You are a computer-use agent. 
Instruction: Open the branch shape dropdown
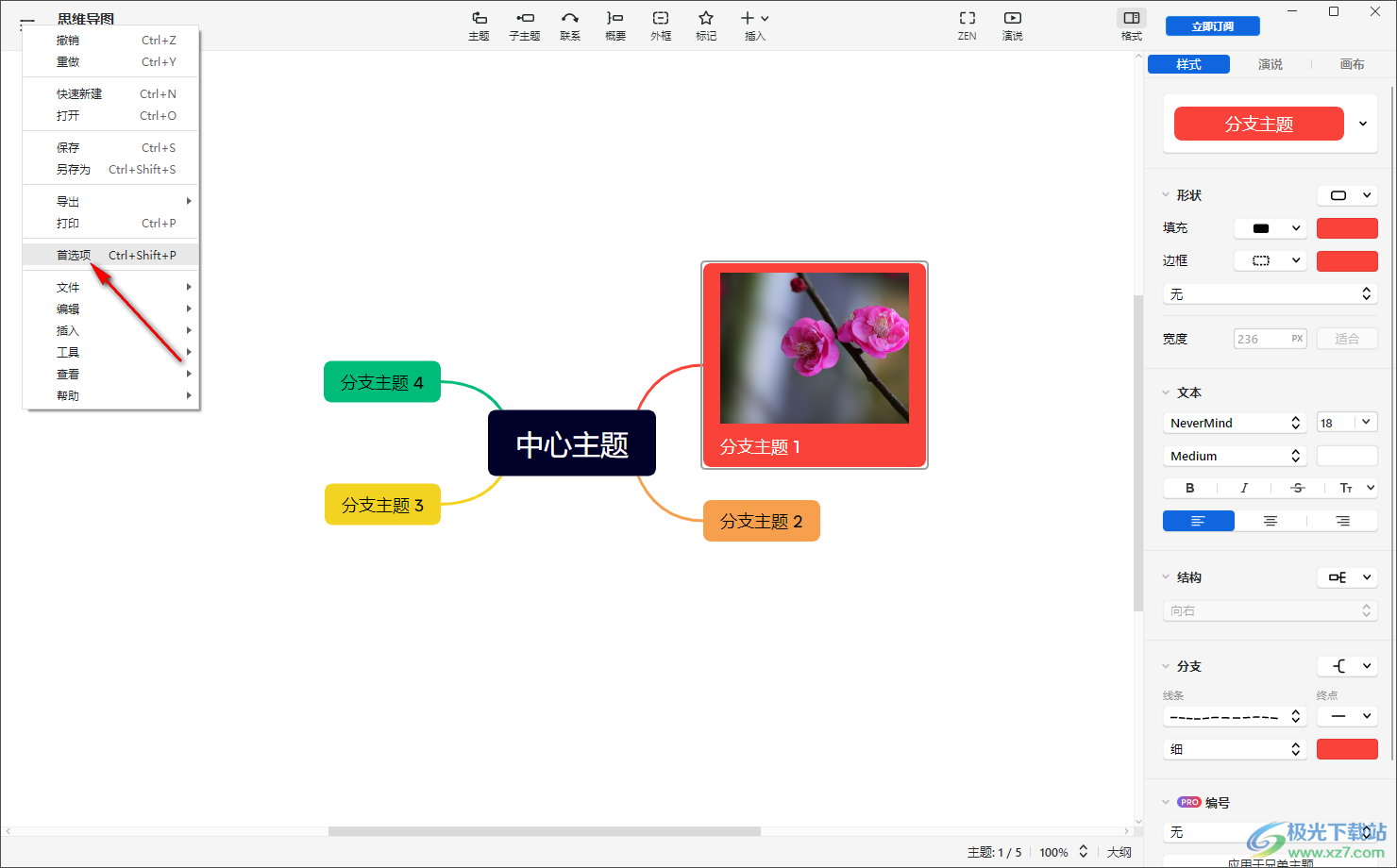point(1348,666)
